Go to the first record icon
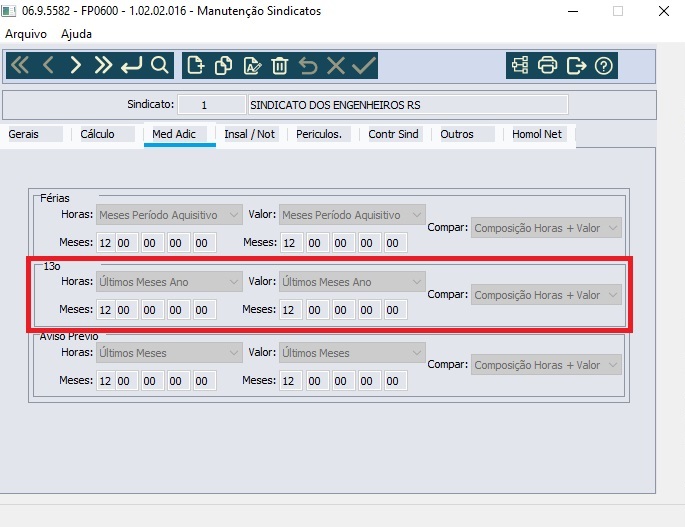 [20, 66]
